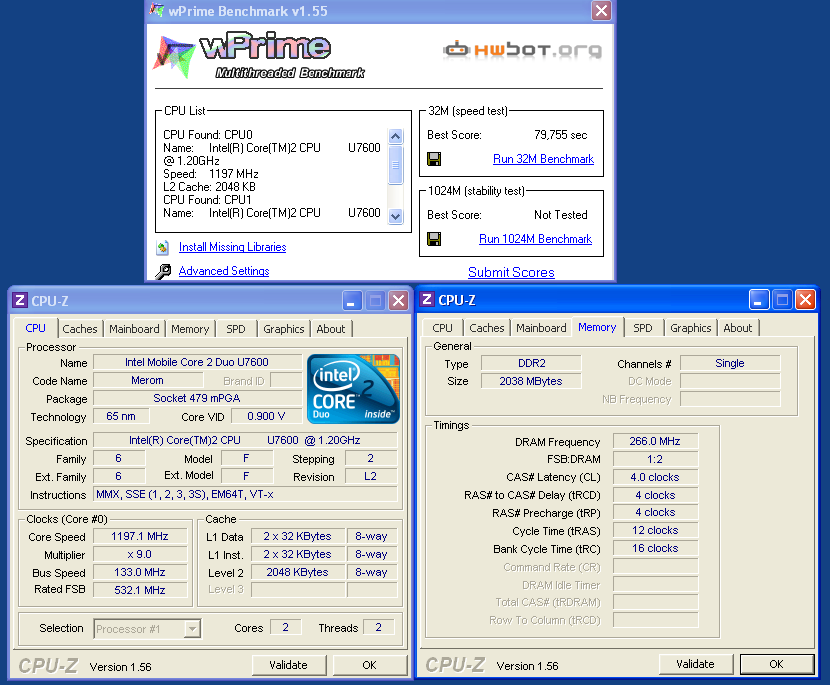The image size is (830, 685).
Task: Click the Name field showing Intel Mobile Core 2 Duo U7600
Action: [x=197, y=362]
